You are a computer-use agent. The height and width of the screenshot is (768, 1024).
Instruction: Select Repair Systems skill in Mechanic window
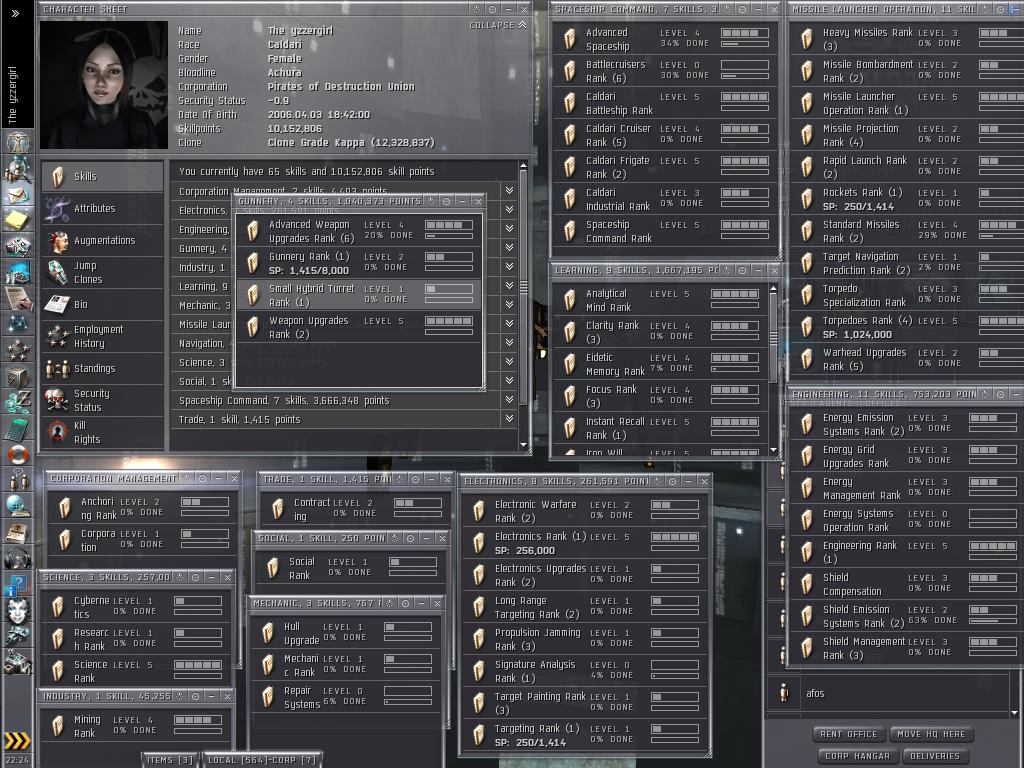coord(347,697)
